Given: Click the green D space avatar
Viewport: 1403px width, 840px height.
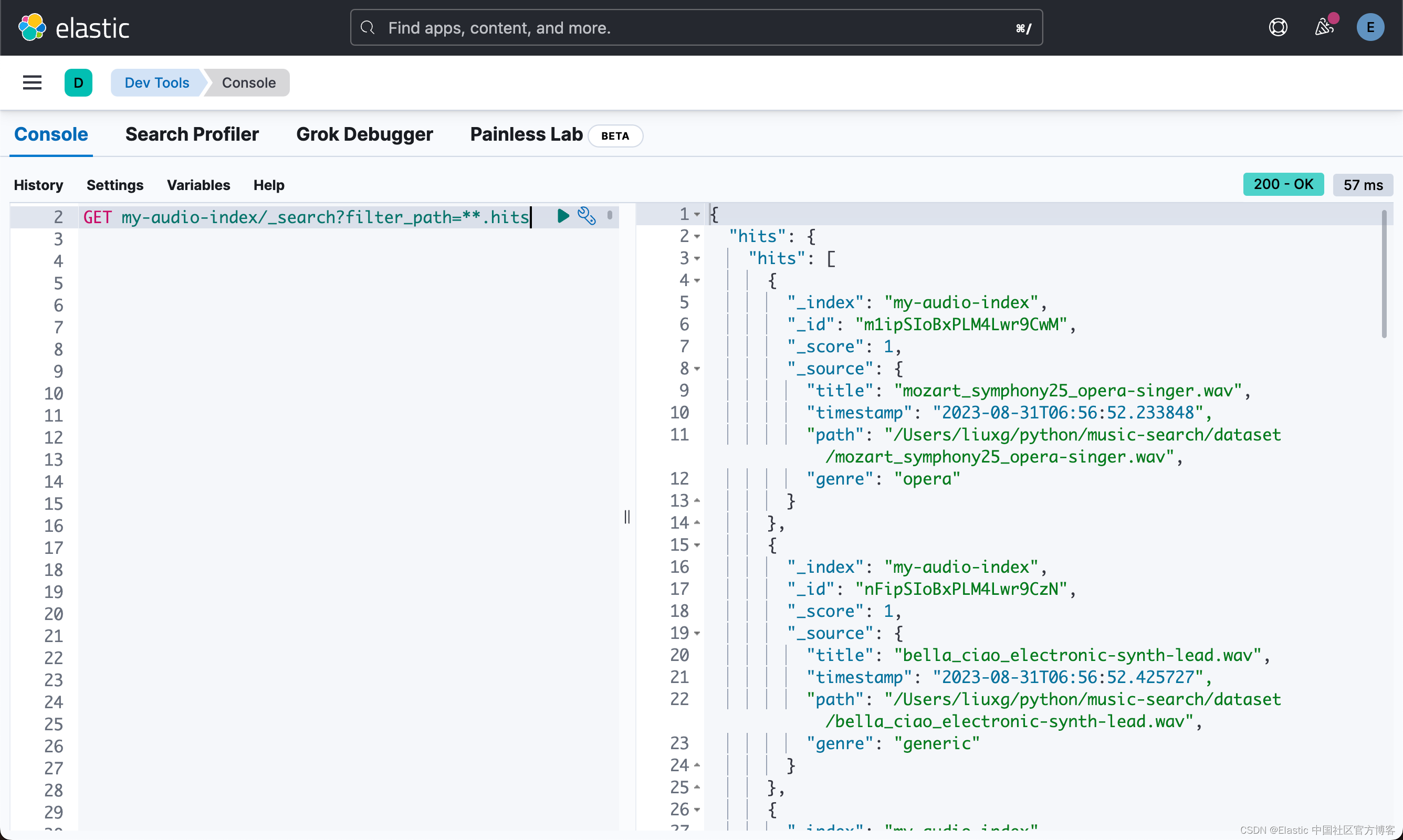Looking at the screenshot, I should pos(78,82).
